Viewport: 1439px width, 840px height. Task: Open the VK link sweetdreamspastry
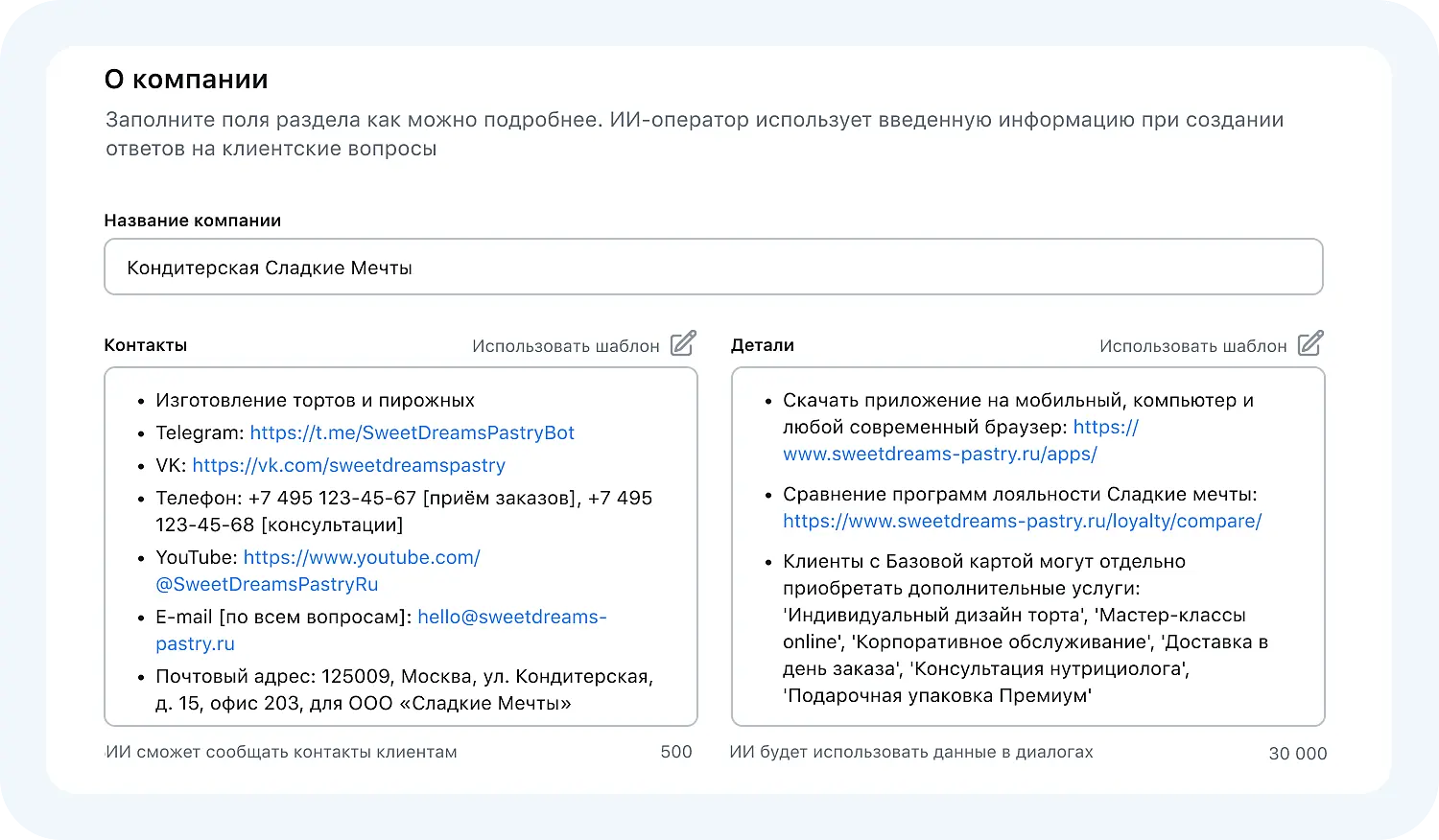tap(349, 465)
